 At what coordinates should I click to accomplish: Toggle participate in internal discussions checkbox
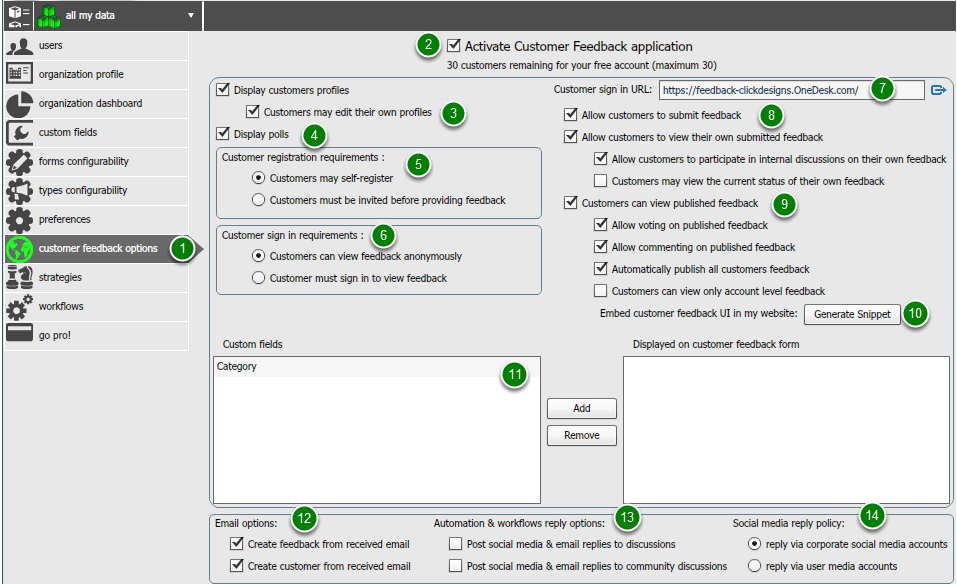(x=601, y=158)
